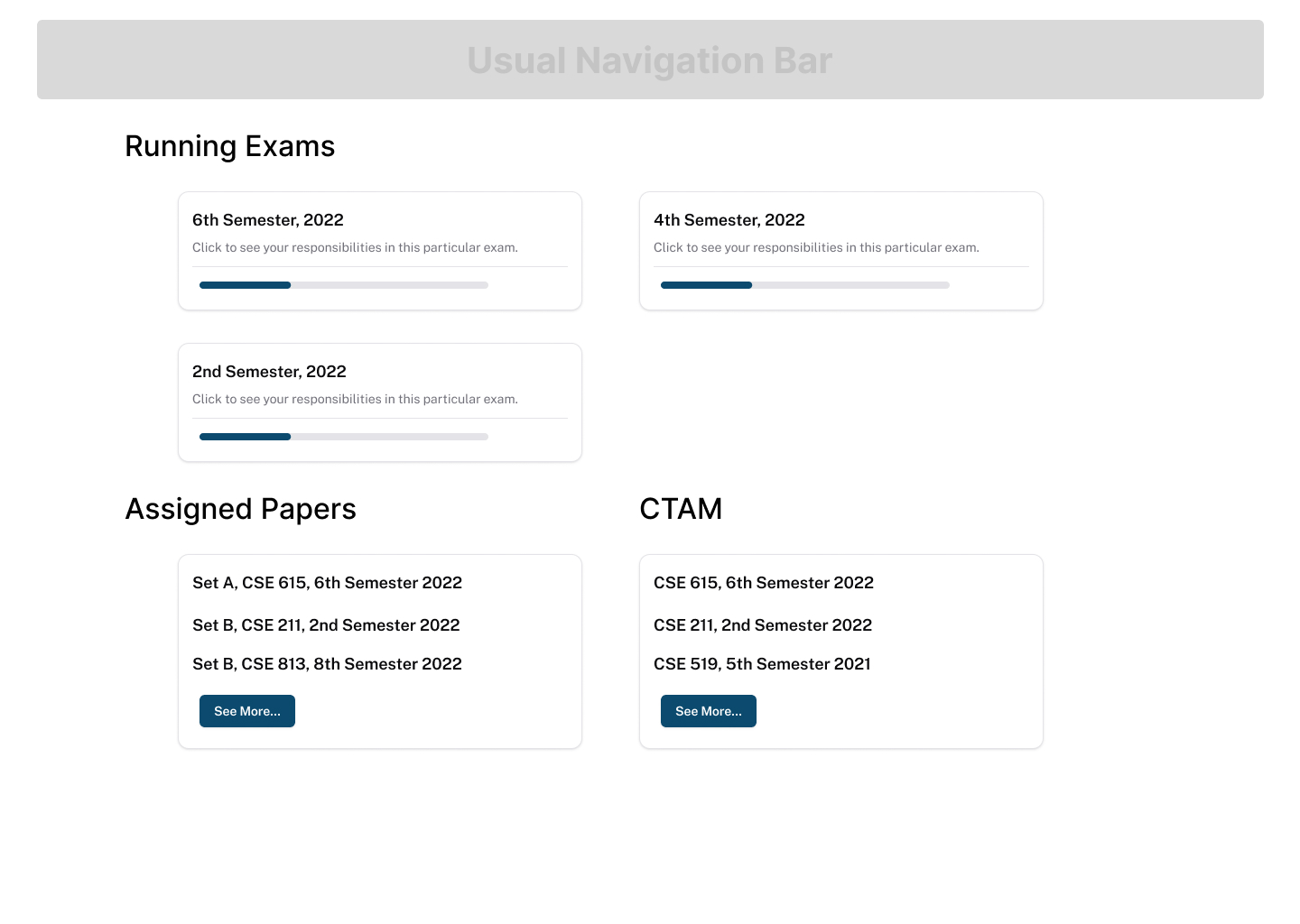Open CSE 519, 5th Semester 2021 in CTAM
This screenshot has height=924, width=1300.
click(x=762, y=664)
